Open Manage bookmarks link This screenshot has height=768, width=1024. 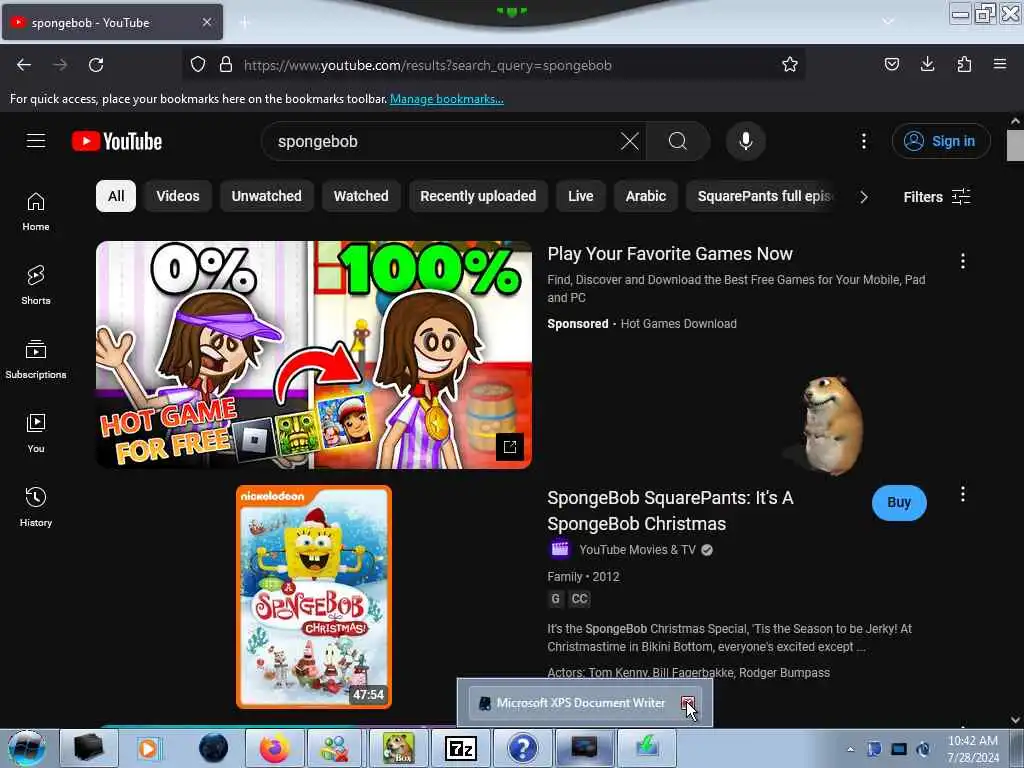(447, 99)
